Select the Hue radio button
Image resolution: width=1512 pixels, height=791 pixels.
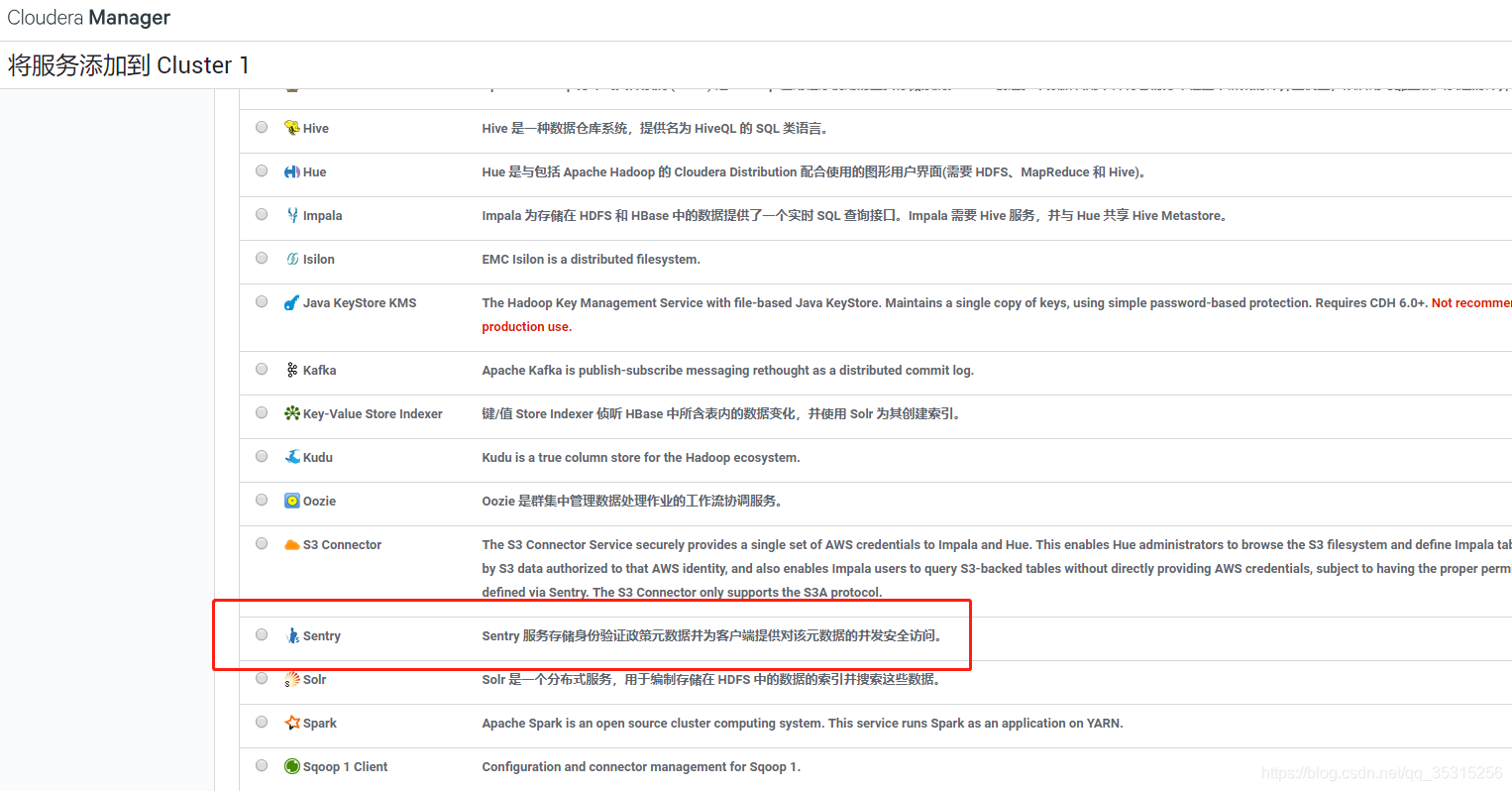tap(262, 170)
